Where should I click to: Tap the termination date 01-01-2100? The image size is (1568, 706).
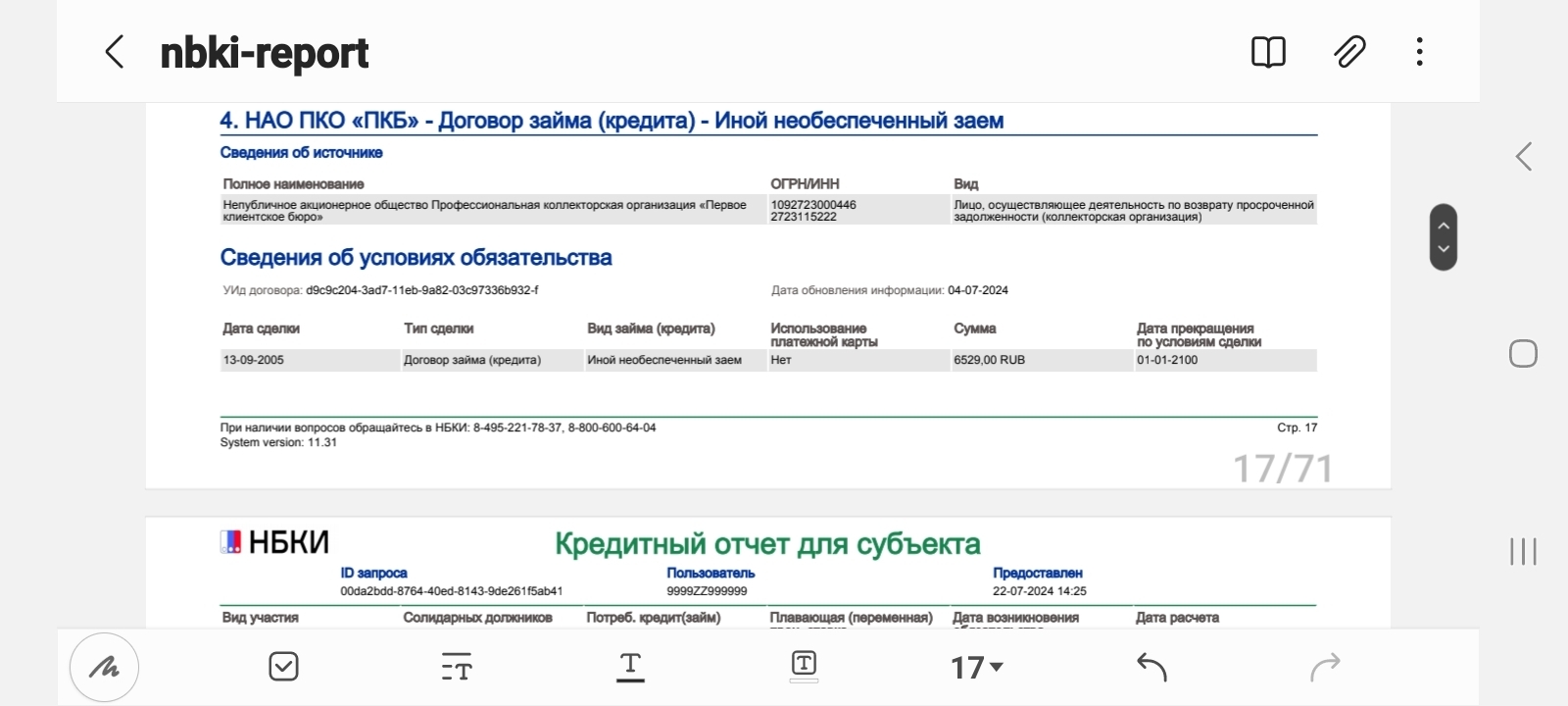(x=1167, y=360)
